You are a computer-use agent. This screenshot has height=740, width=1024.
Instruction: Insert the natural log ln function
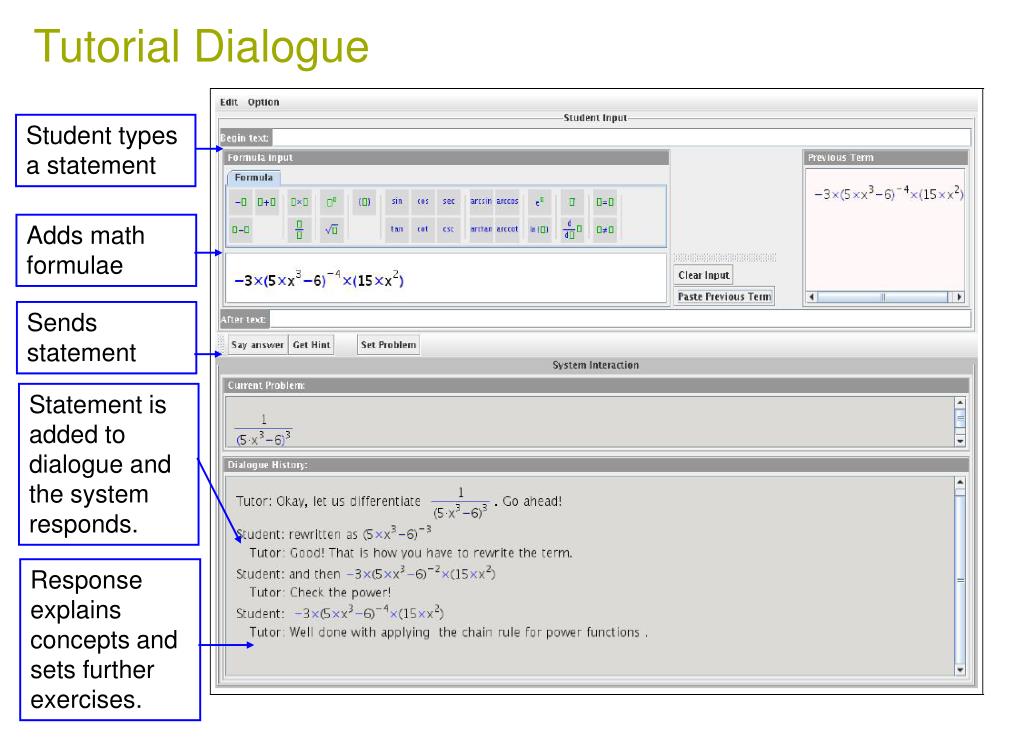pos(539,229)
